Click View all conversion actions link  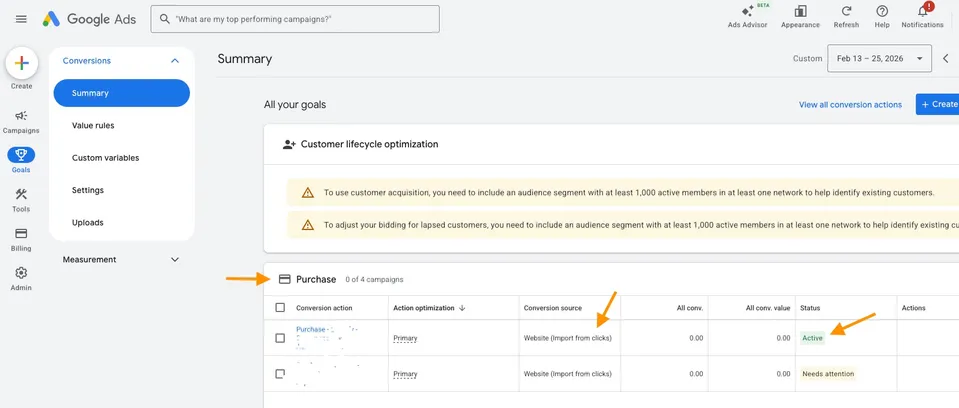pyautogui.click(x=850, y=105)
